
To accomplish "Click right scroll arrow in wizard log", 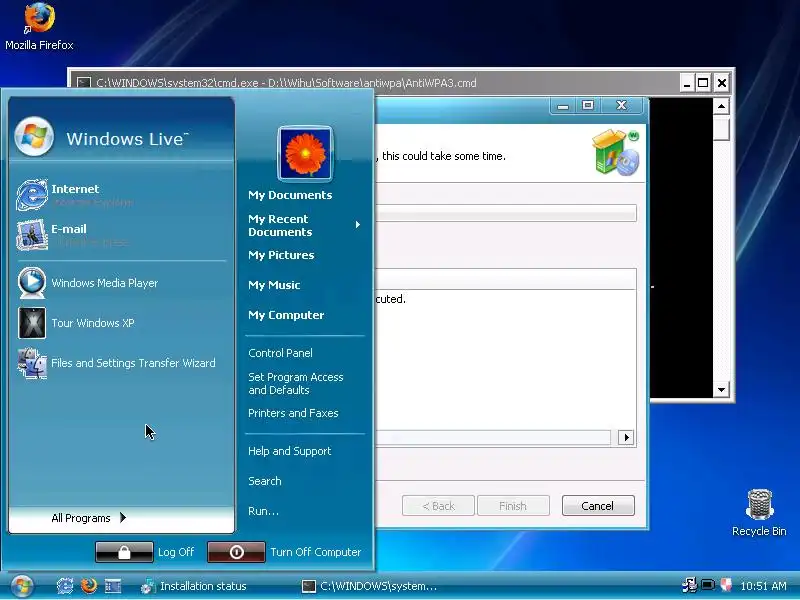I will click(626, 437).
